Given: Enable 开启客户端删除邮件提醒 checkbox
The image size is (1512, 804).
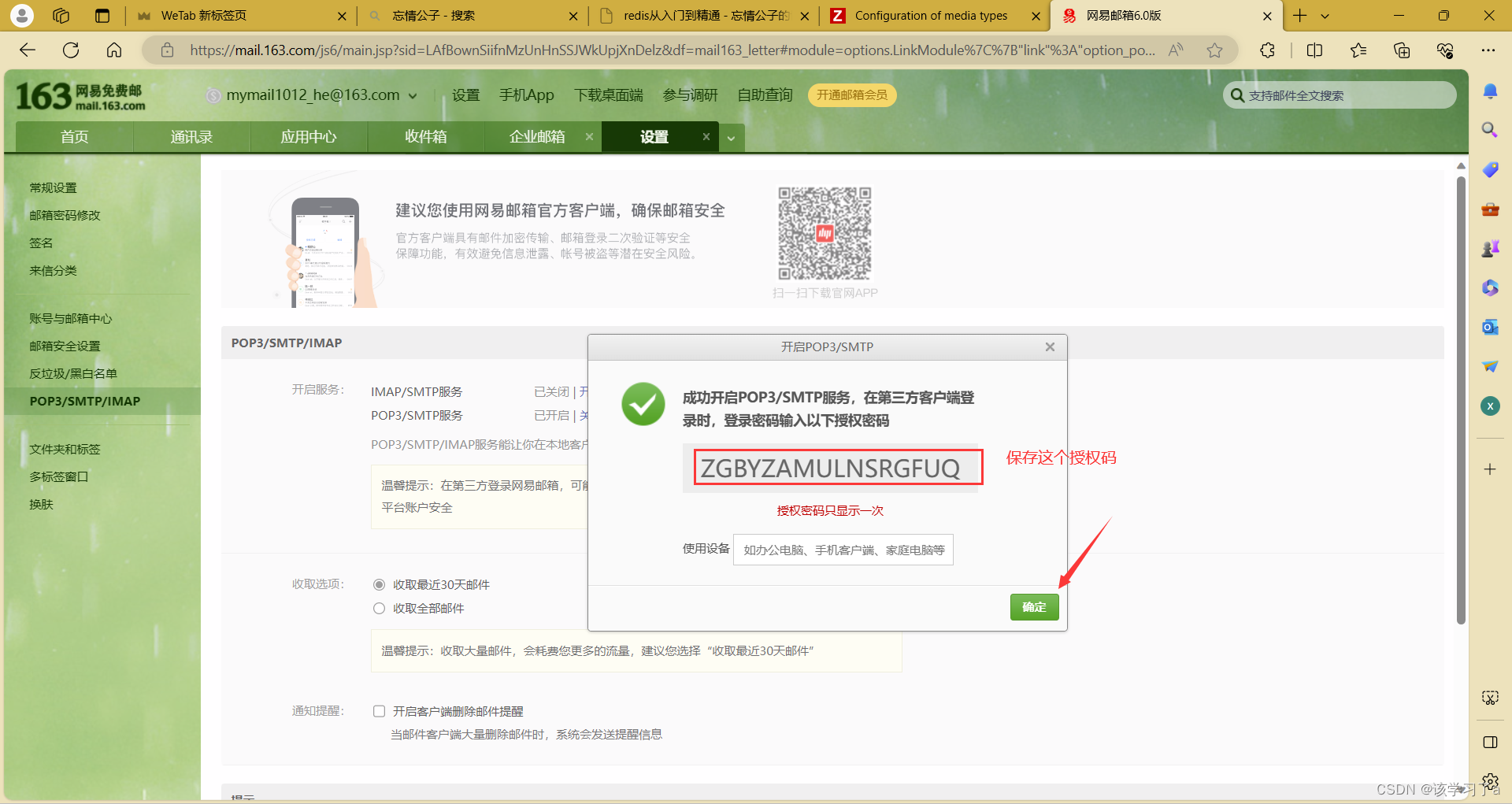Looking at the screenshot, I should coord(379,711).
